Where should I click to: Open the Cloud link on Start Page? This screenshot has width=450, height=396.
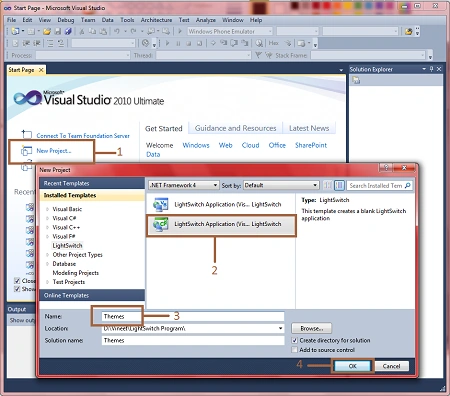pos(250,145)
